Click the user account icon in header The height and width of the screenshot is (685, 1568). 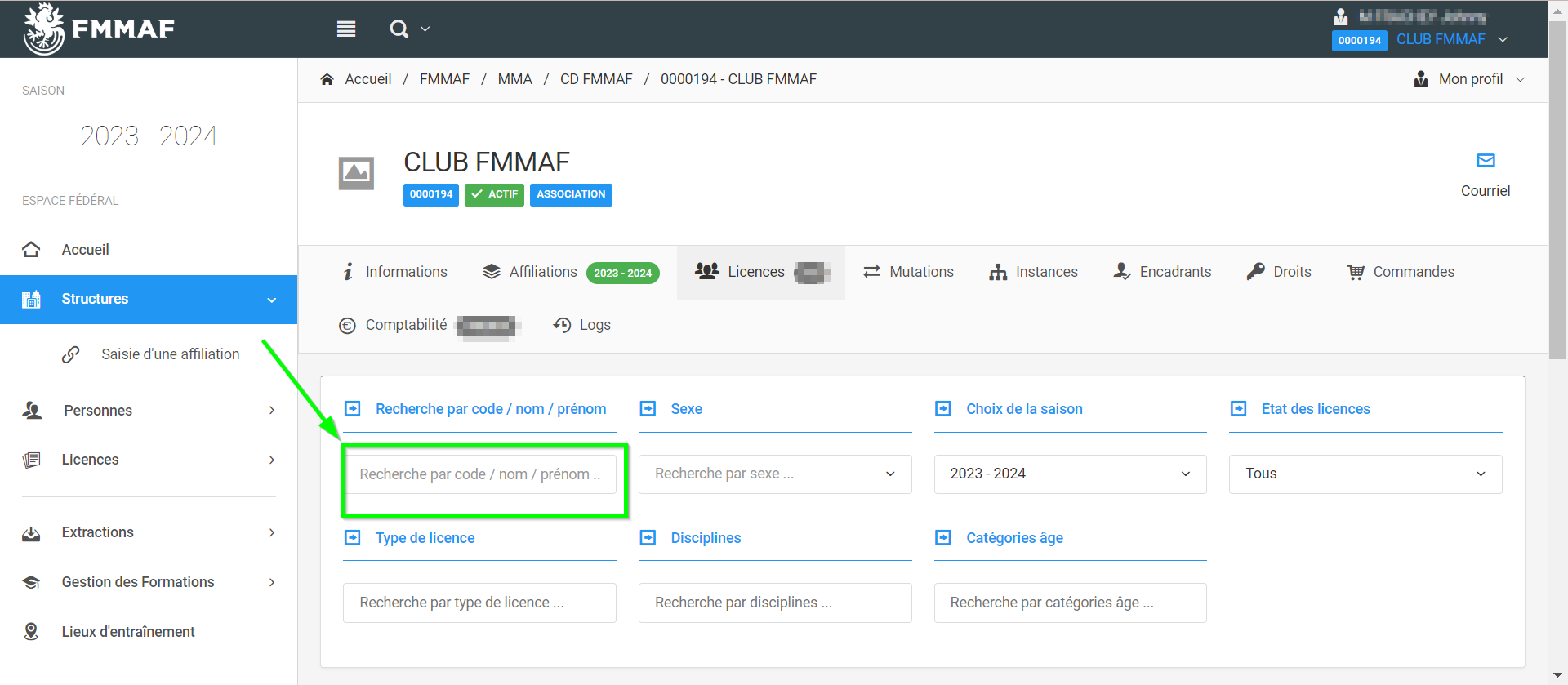pyautogui.click(x=1341, y=16)
